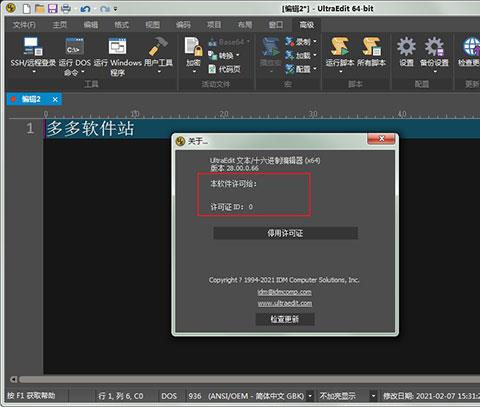Click text line 多多软件站 in editor
The width and height of the screenshot is (480, 407).
coord(90,129)
